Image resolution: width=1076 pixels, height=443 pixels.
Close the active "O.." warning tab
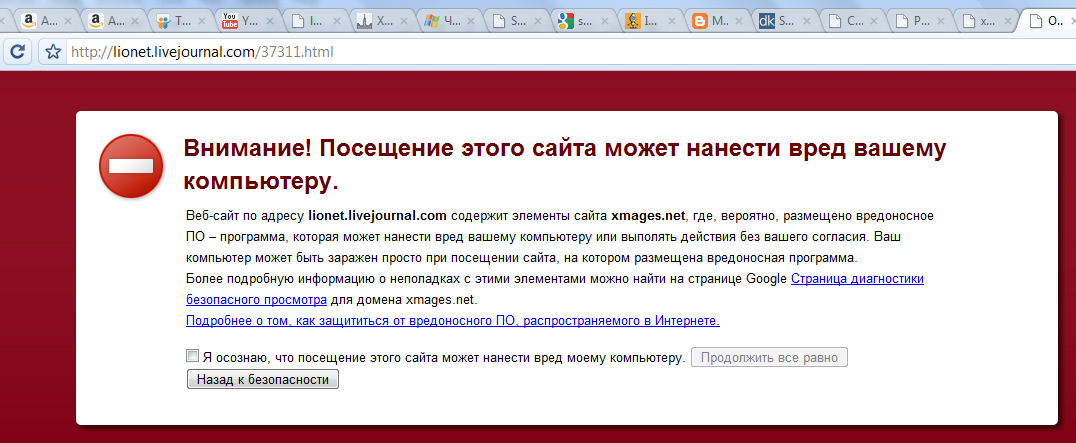pyautogui.click(x=1073, y=22)
